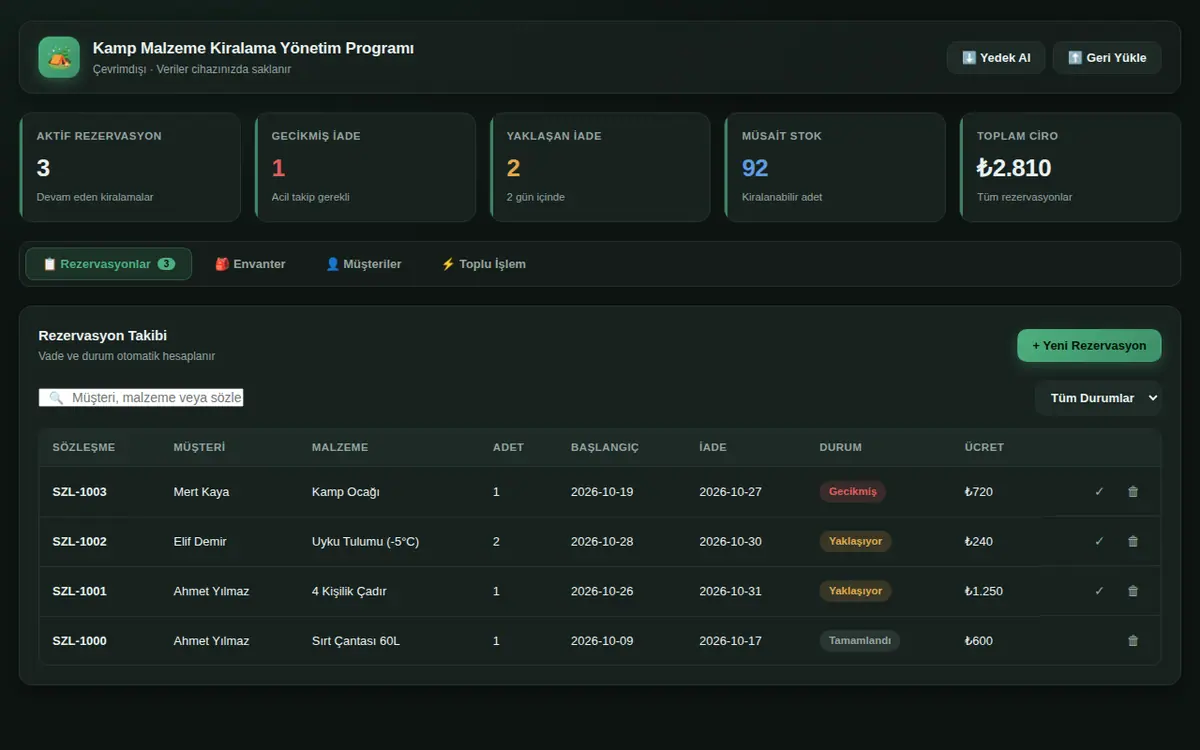Mark SZL-1003 Mert Kaya reservation as returned
The width and height of the screenshot is (1200, 750).
click(1099, 492)
